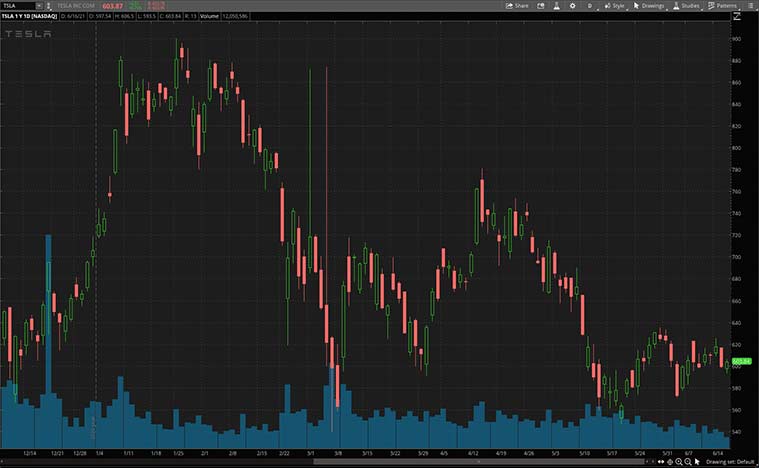Viewport: 759px width, 468px height.
Task: Click the 540 price level on axis
Action: pos(736,432)
